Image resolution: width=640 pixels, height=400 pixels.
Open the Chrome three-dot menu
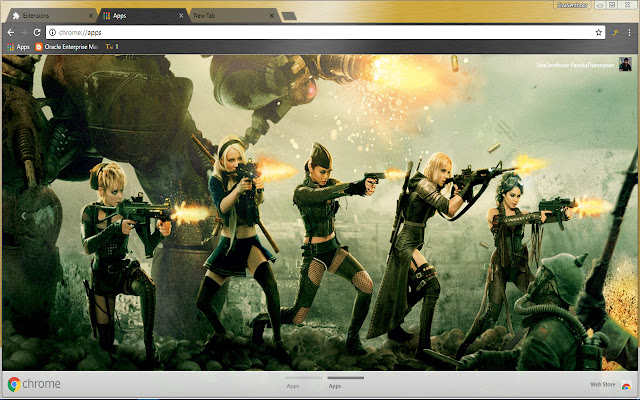tap(629, 32)
